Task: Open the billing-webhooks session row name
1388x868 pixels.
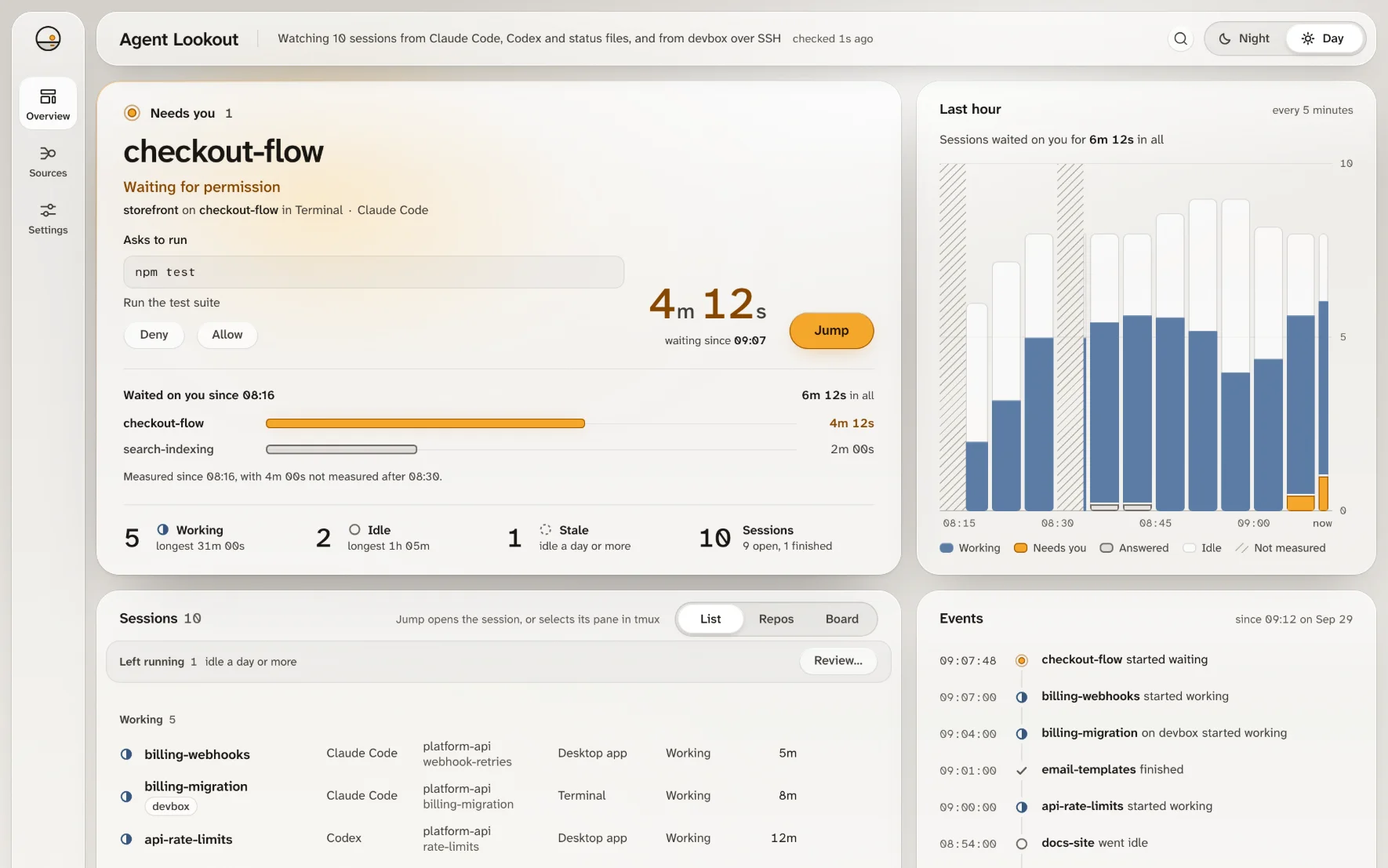Action: (x=197, y=754)
